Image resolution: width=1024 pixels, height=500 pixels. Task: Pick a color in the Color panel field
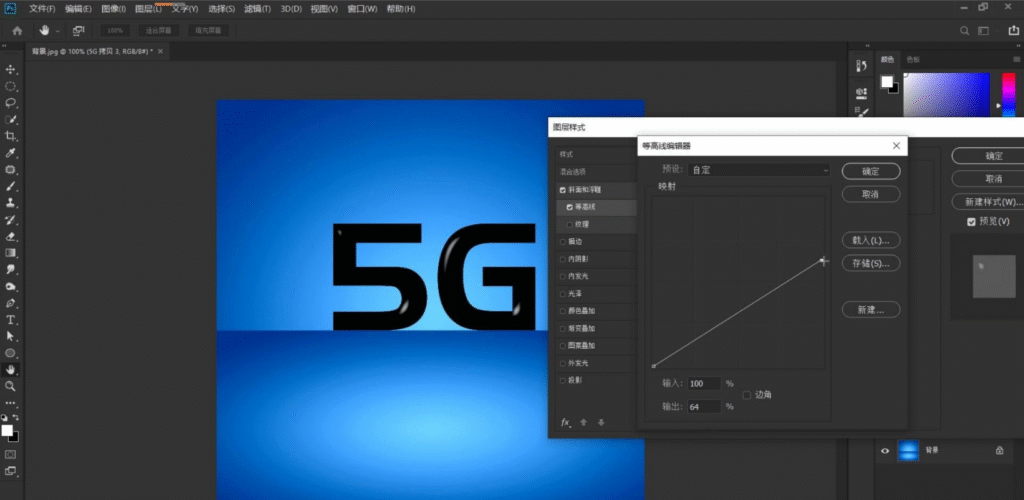coord(947,95)
